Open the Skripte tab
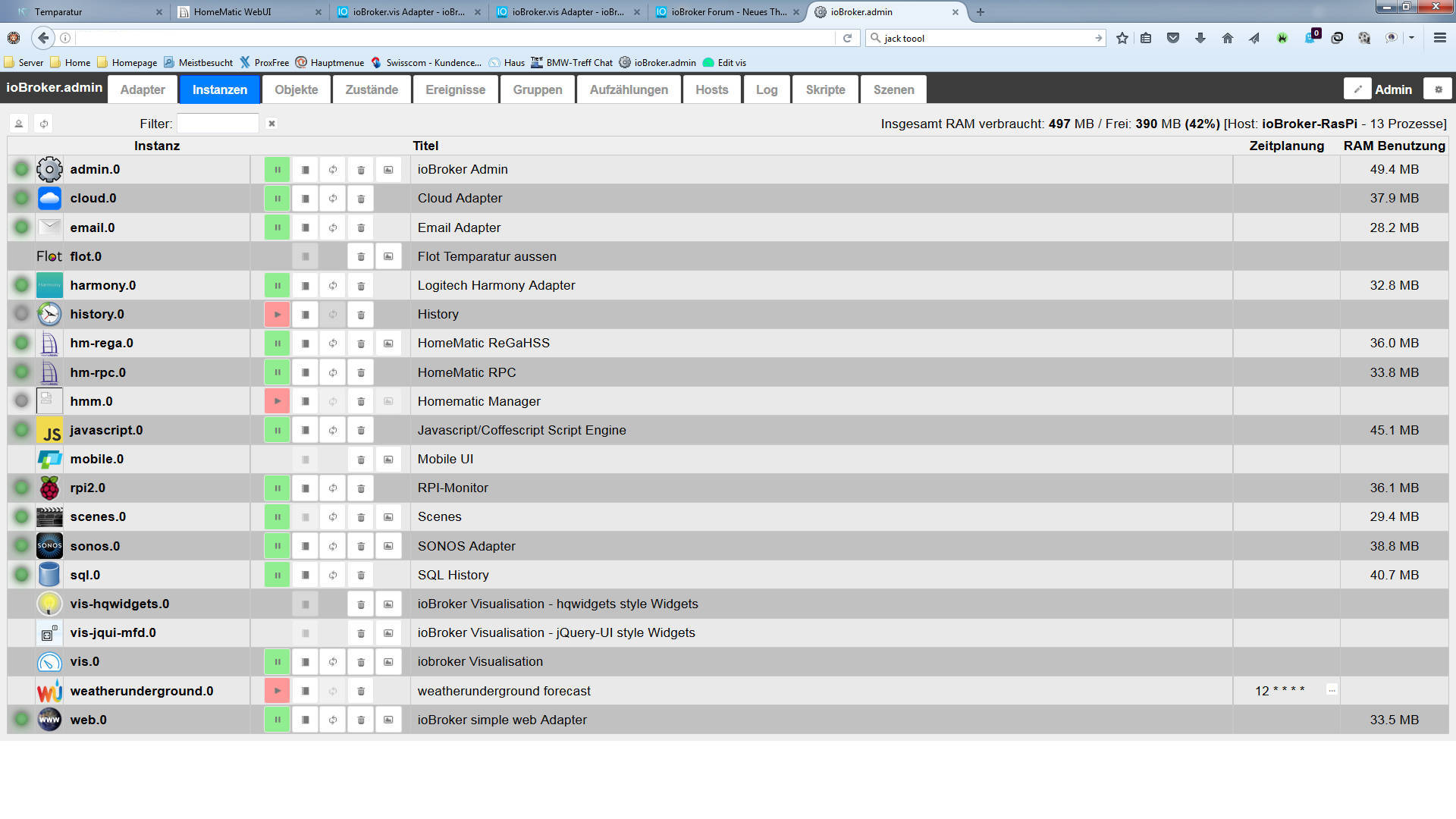 (x=825, y=89)
